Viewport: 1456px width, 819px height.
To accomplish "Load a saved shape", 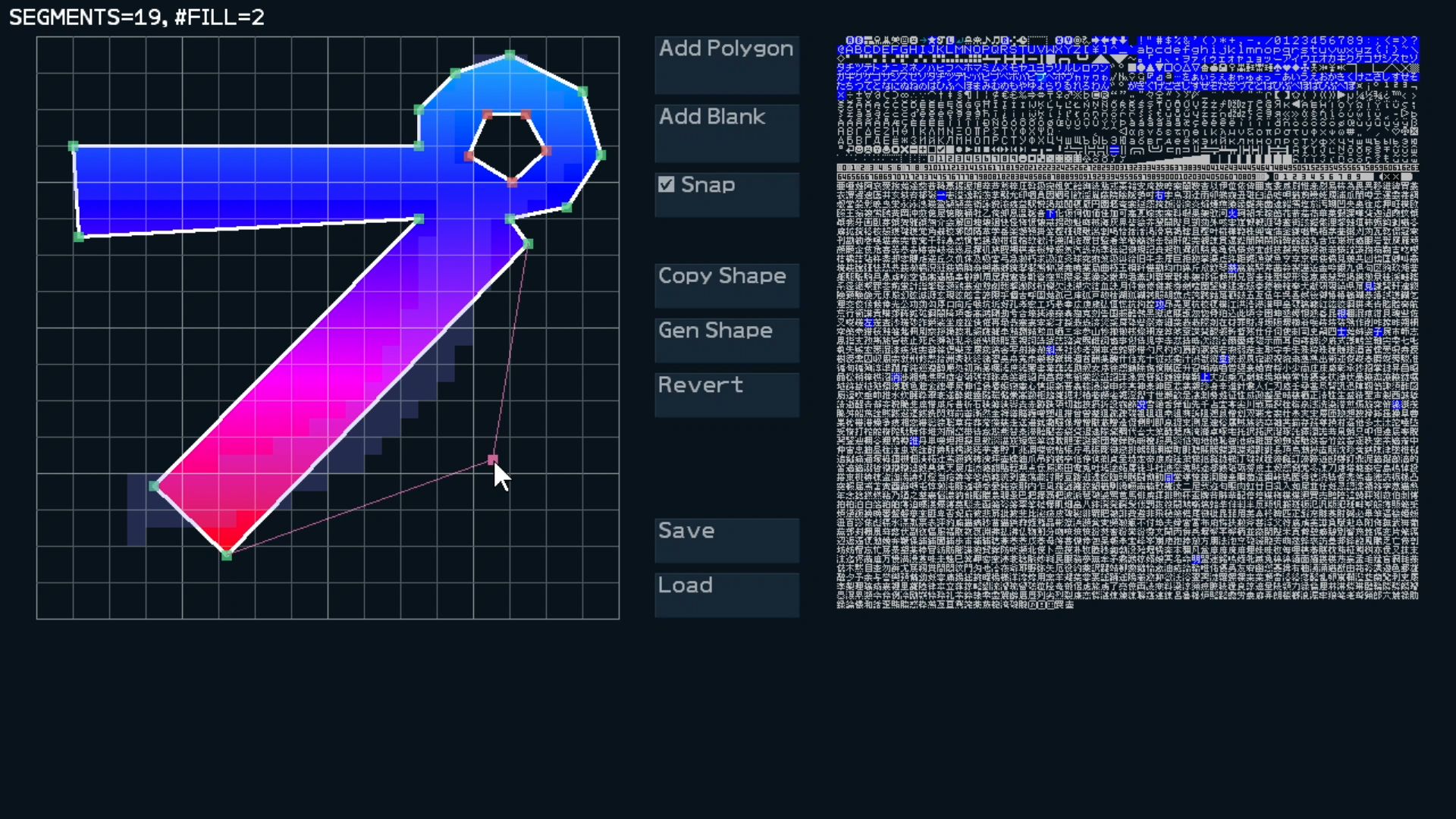I will click(x=726, y=595).
